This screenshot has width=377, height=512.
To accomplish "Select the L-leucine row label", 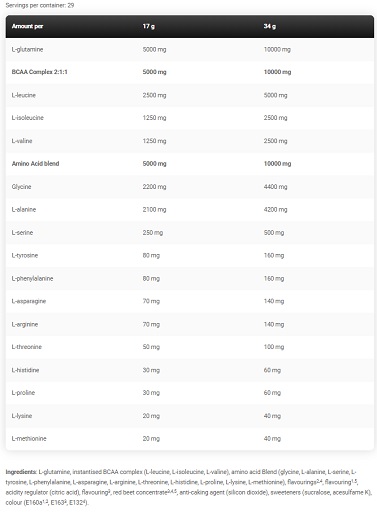I will tap(24, 95).
